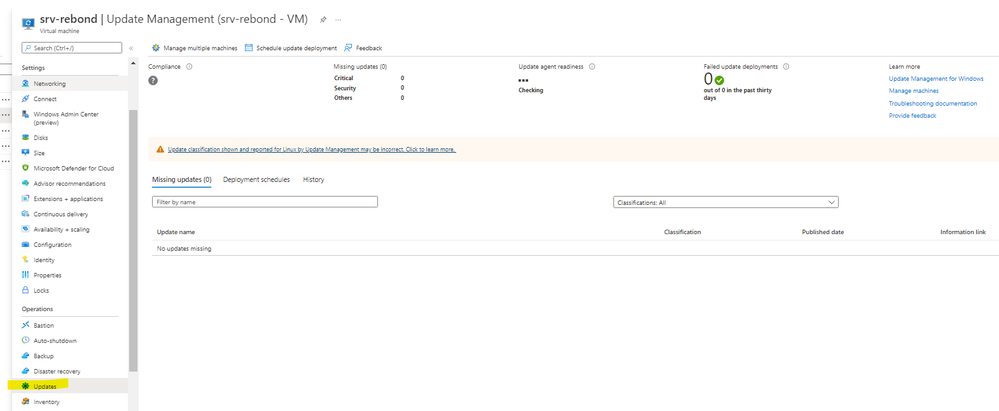Click the Auto-shutdown clock icon
This screenshot has height=411, width=999.
25,340
